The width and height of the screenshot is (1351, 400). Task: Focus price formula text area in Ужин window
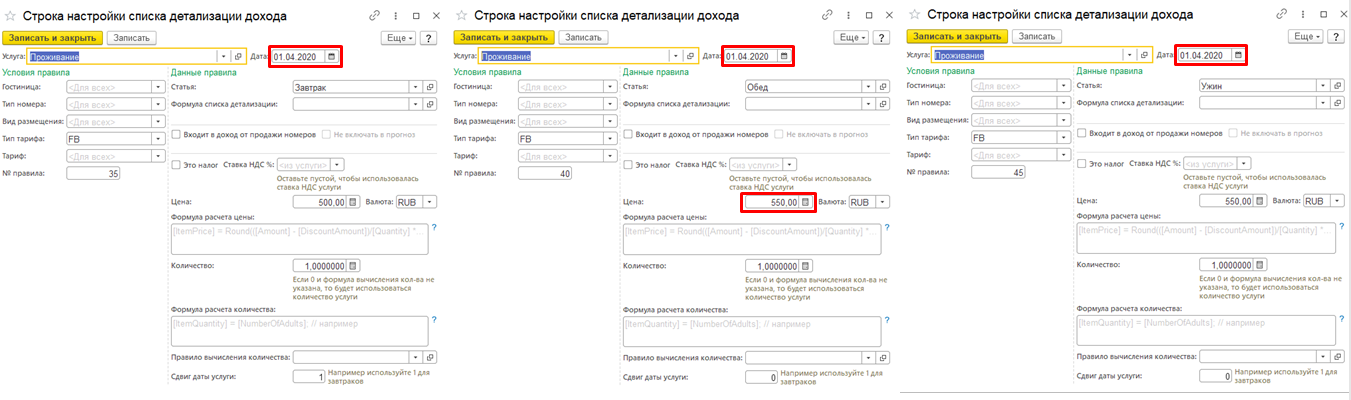point(1206,238)
